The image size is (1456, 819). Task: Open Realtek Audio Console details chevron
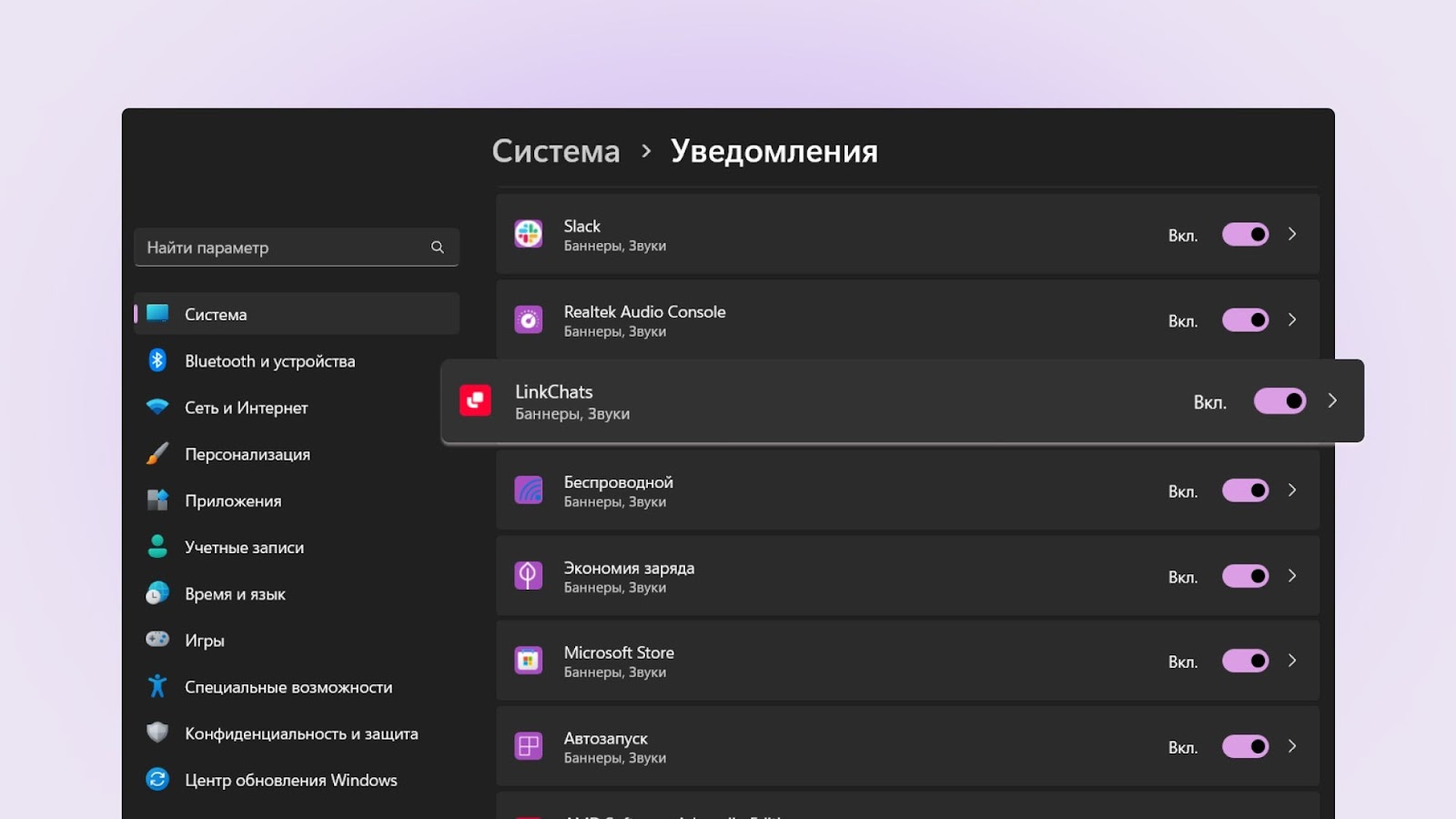[x=1292, y=319]
